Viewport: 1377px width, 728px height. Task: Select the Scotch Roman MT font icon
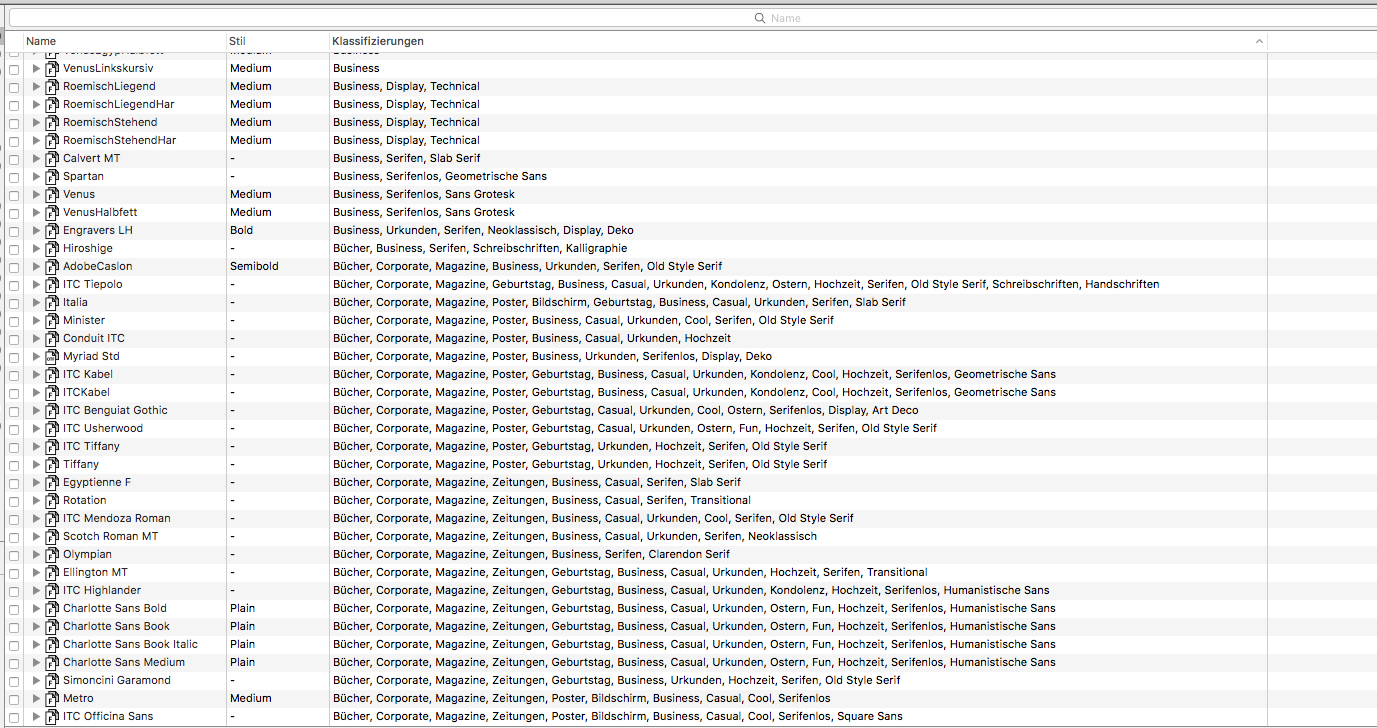click(x=52, y=536)
